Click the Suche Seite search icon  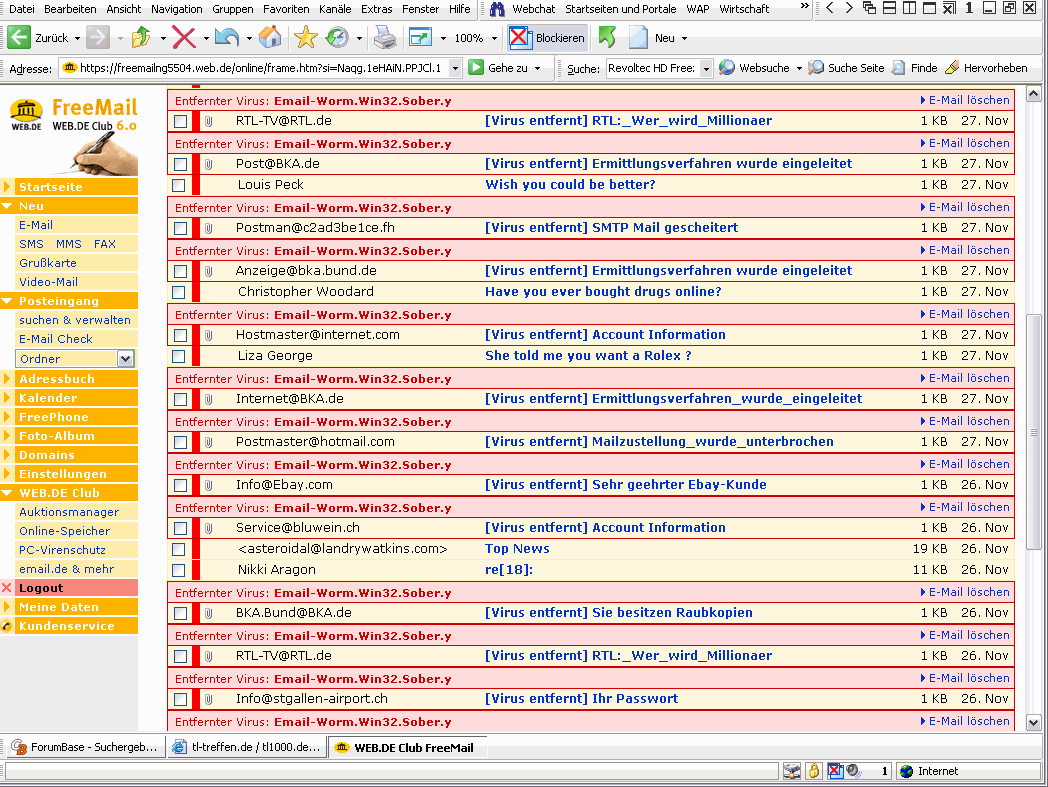(815, 68)
